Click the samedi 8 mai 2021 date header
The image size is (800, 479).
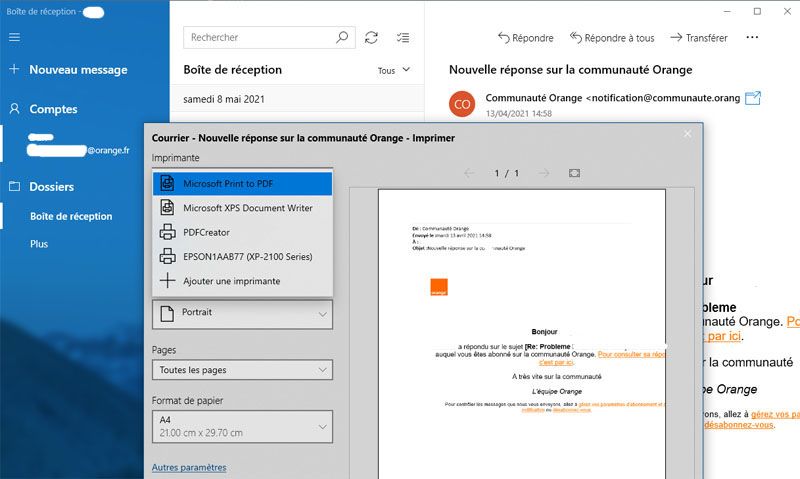[224, 99]
